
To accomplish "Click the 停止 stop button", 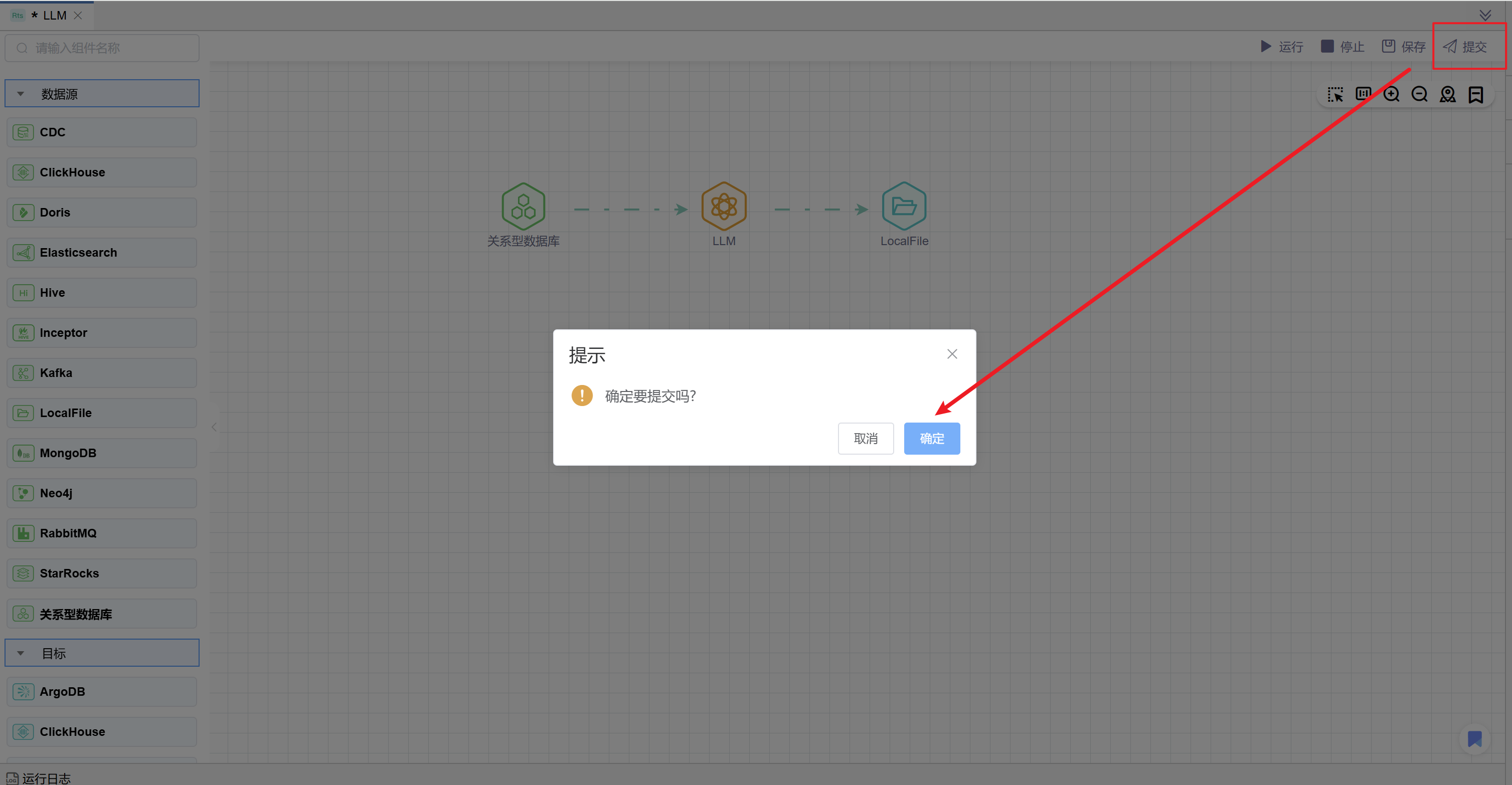I will point(1342,46).
